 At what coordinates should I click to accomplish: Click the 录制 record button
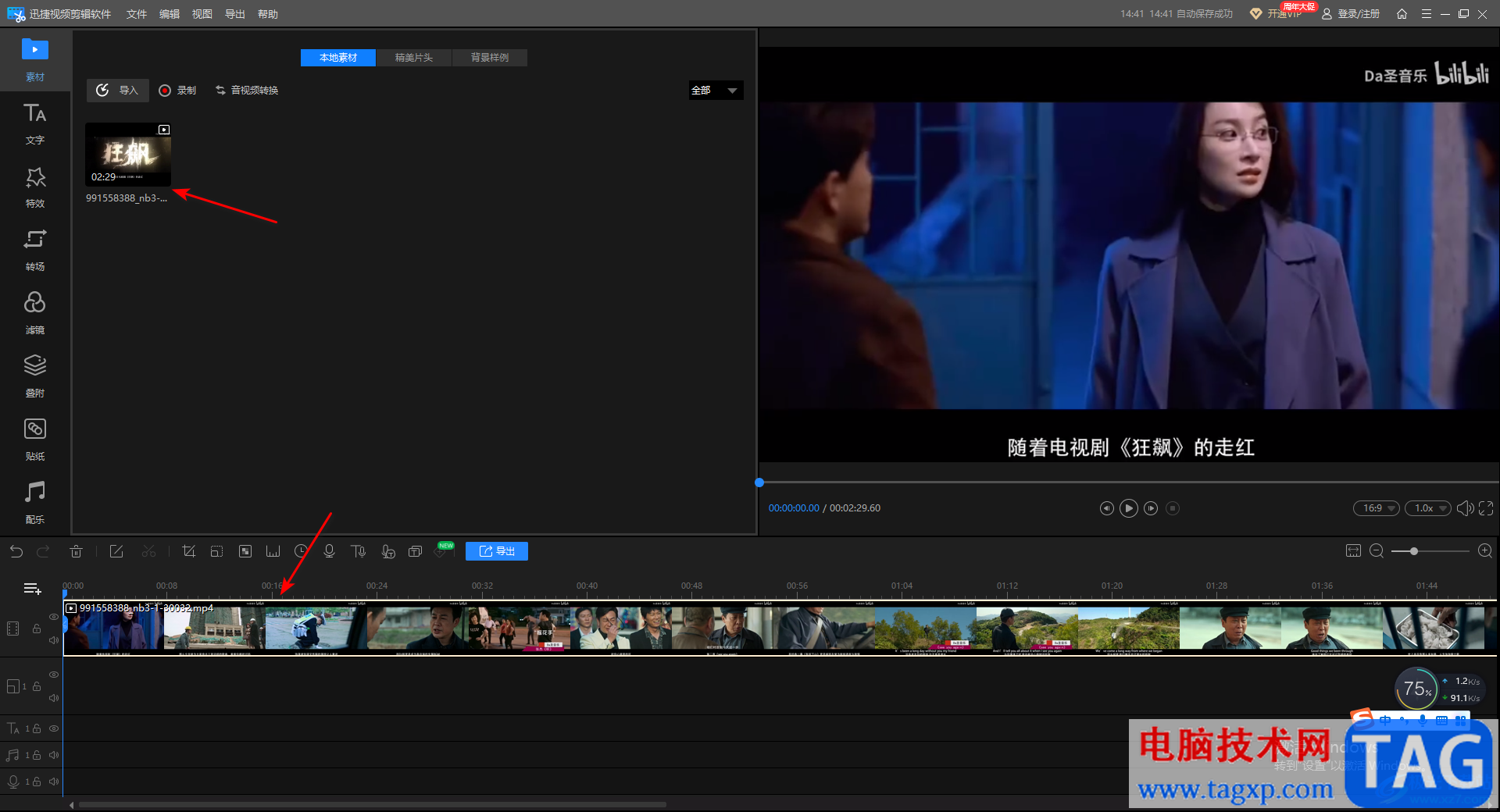pyautogui.click(x=177, y=91)
